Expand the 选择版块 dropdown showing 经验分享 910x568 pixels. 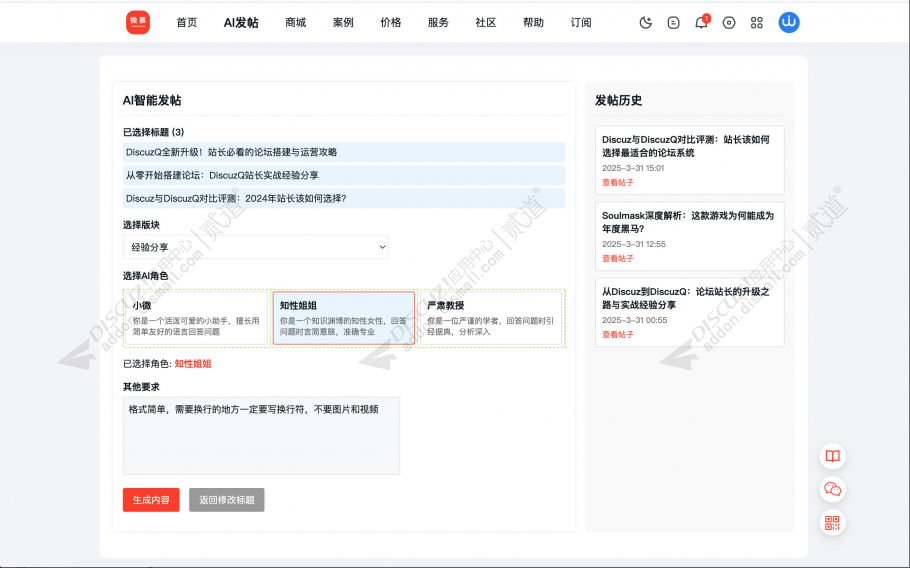[x=255, y=247]
